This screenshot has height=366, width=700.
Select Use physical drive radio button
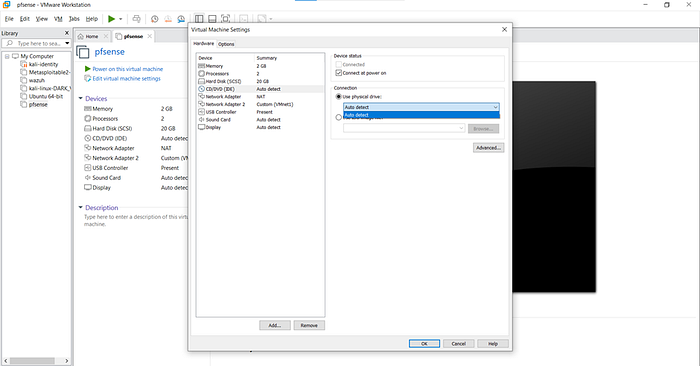coord(338,96)
